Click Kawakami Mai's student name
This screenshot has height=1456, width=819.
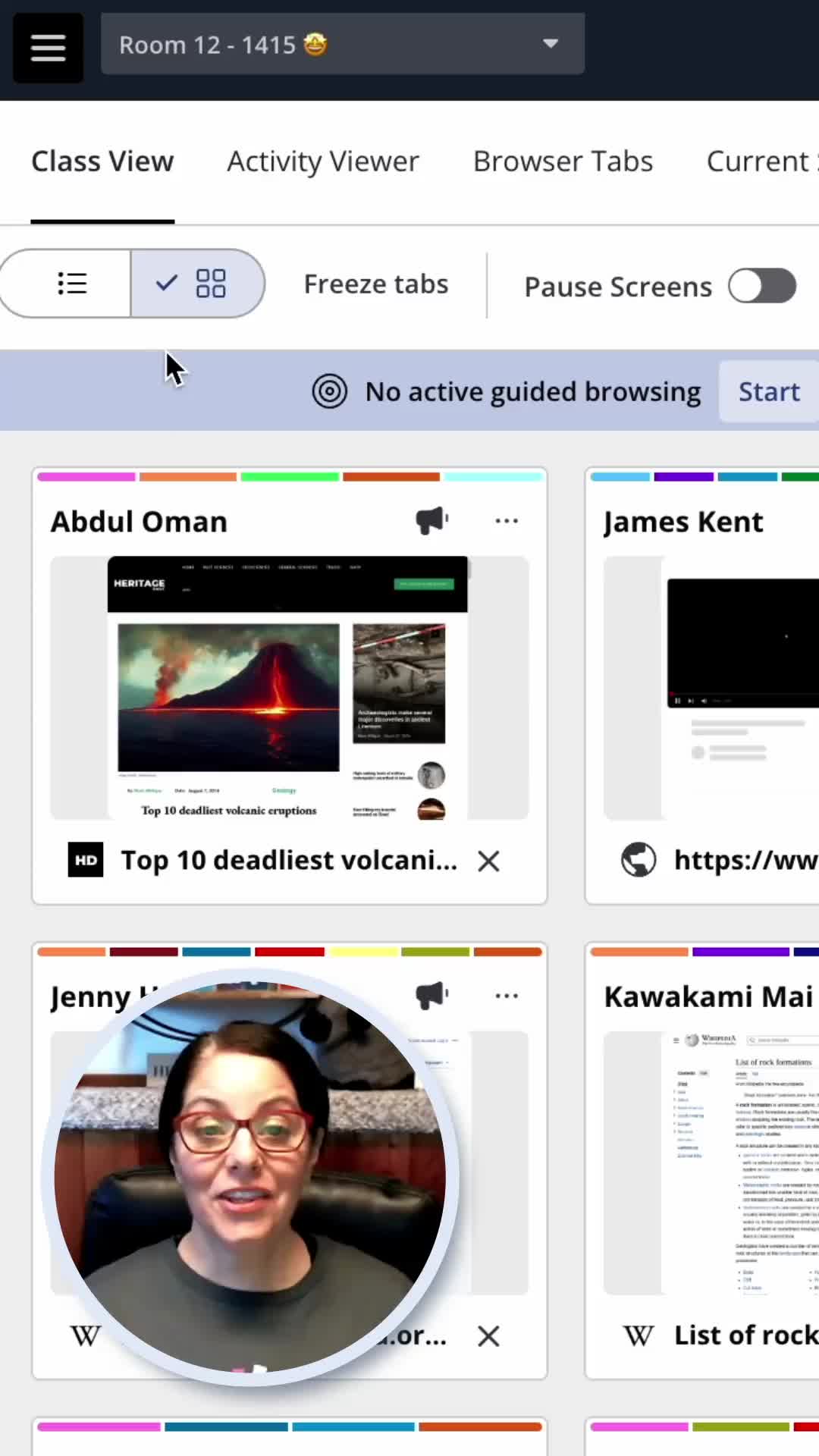(709, 996)
